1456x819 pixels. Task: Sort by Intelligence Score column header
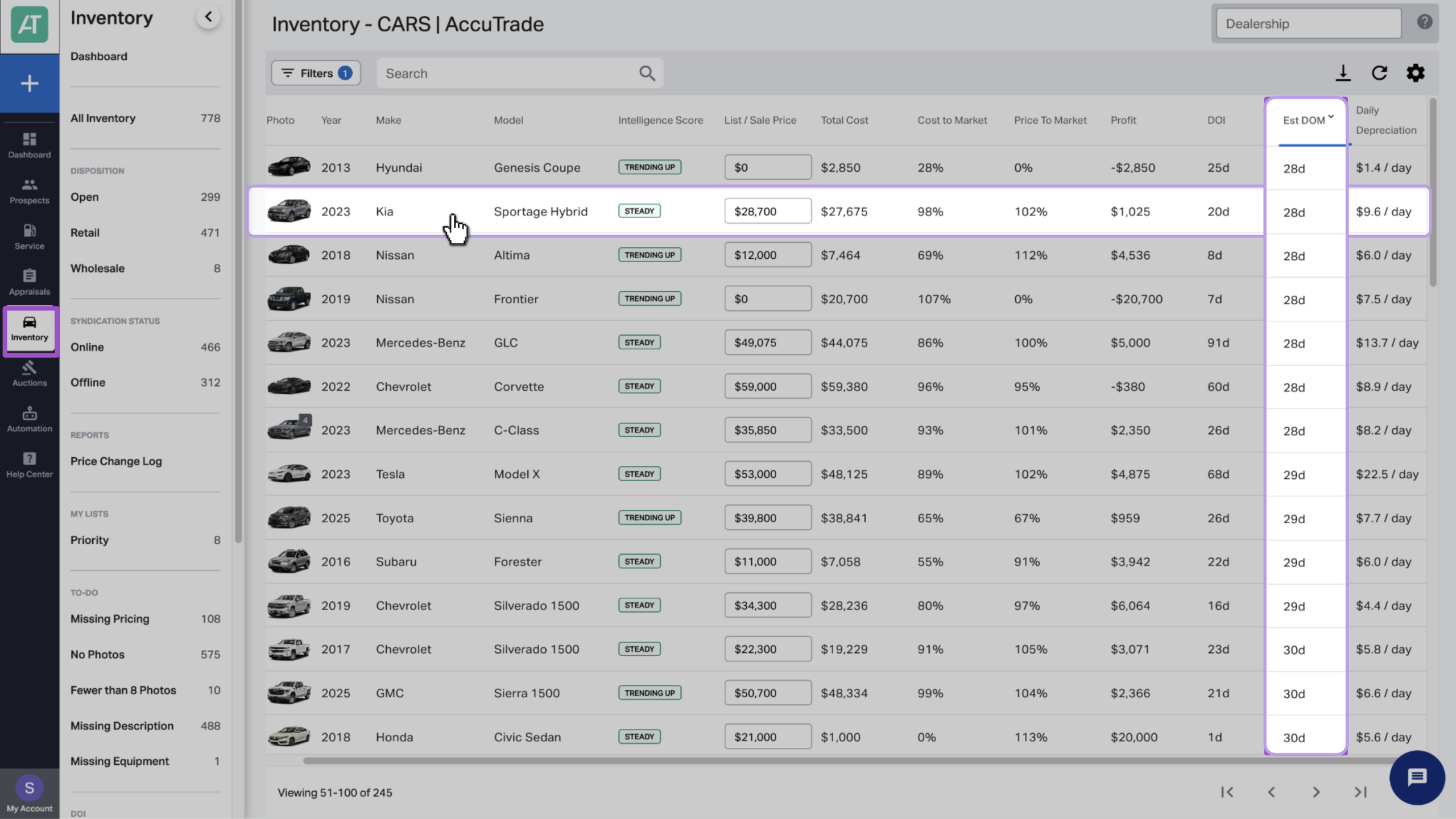coord(660,120)
